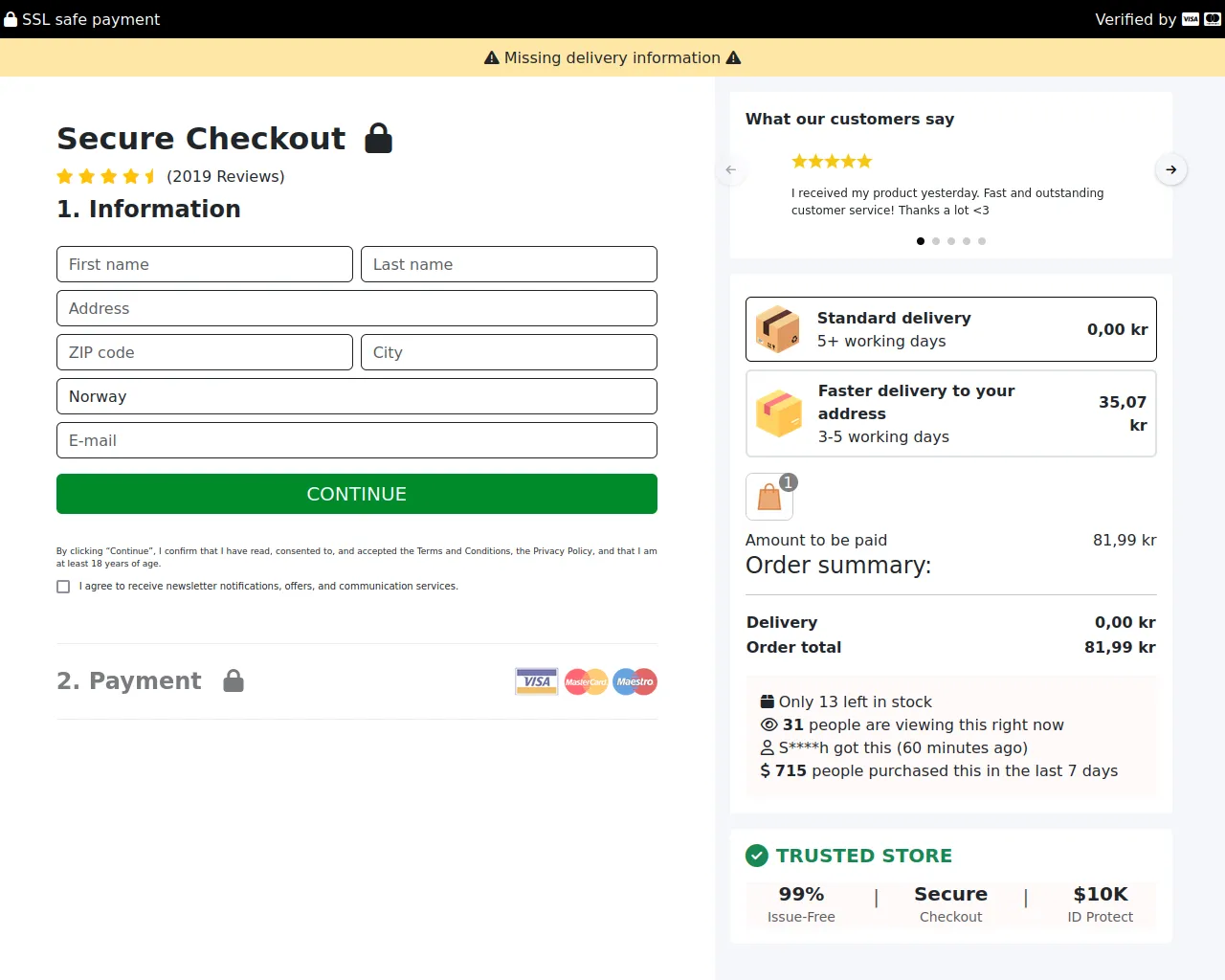Click the cart item count badge
1225x980 pixels.
[x=788, y=482]
